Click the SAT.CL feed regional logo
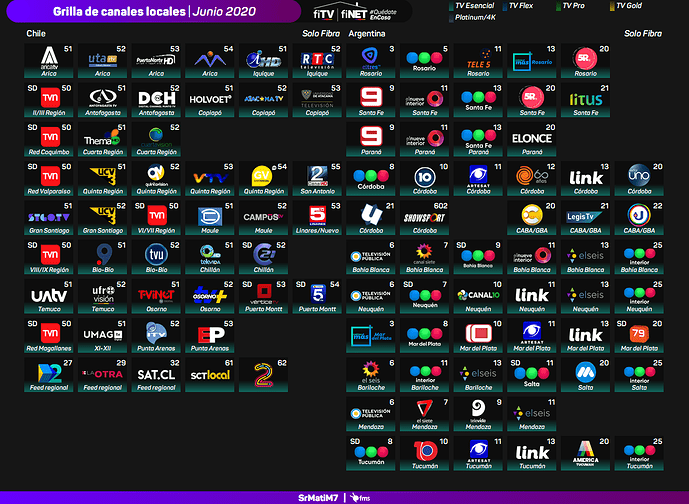Viewport: 689px width, 504px height. (x=156, y=374)
